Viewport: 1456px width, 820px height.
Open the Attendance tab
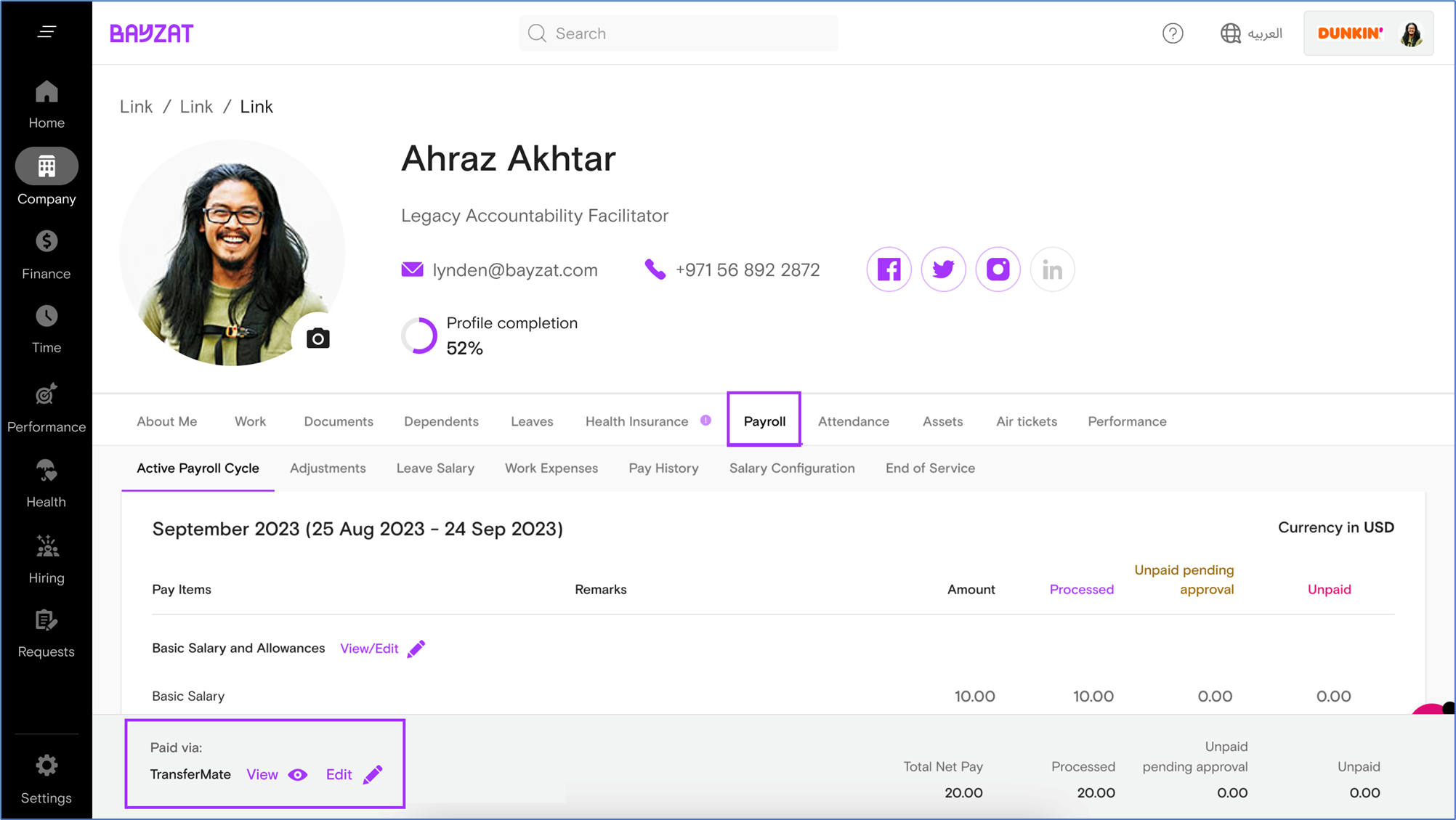point(854,421)
